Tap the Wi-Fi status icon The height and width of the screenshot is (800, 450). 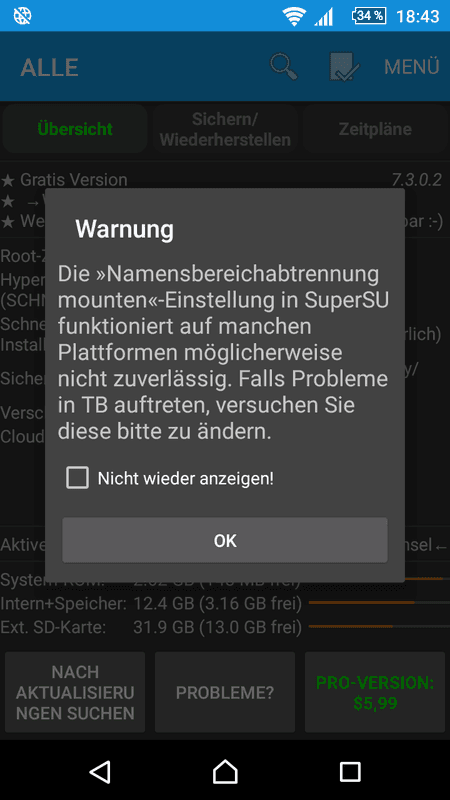(x=294, y=16)
